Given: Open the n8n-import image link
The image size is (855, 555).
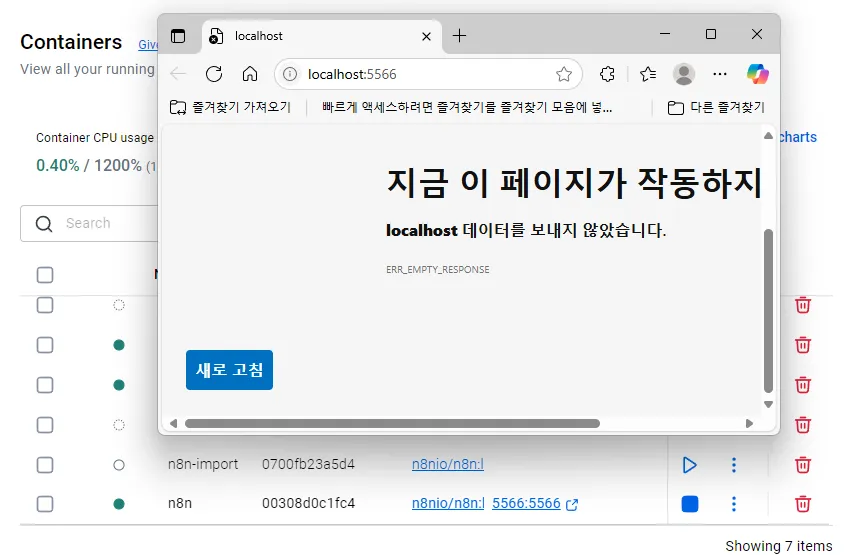Looking at the screenshot, I should 448,464.
